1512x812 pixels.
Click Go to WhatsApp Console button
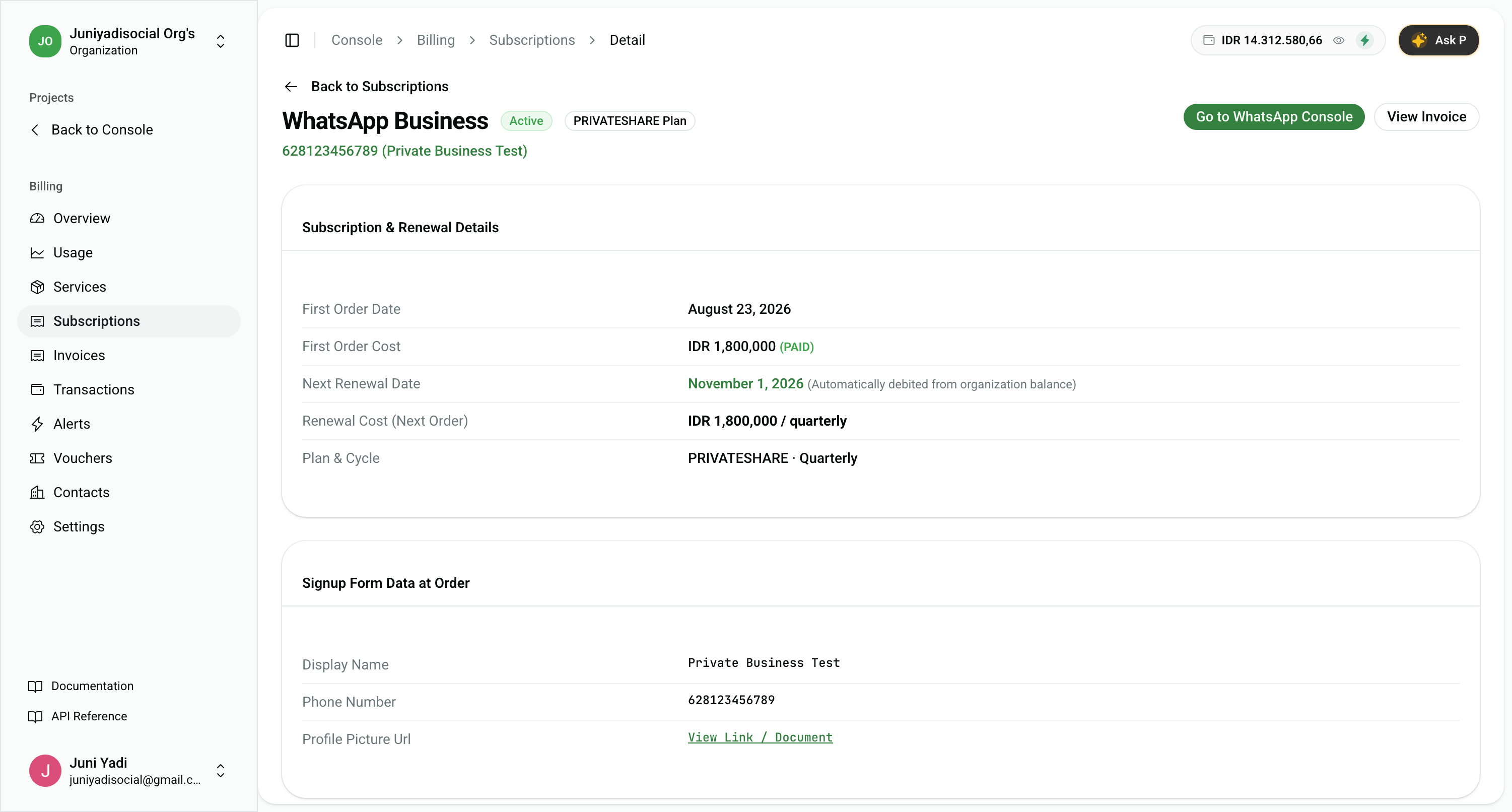pos(1274,117)
